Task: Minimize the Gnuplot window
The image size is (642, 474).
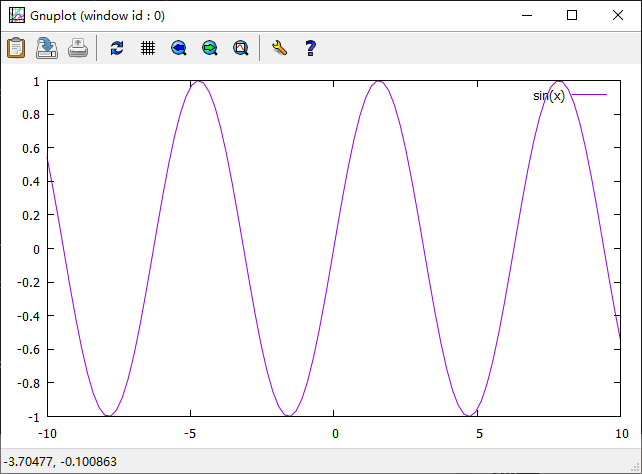Action: click(x=527, y=16)
